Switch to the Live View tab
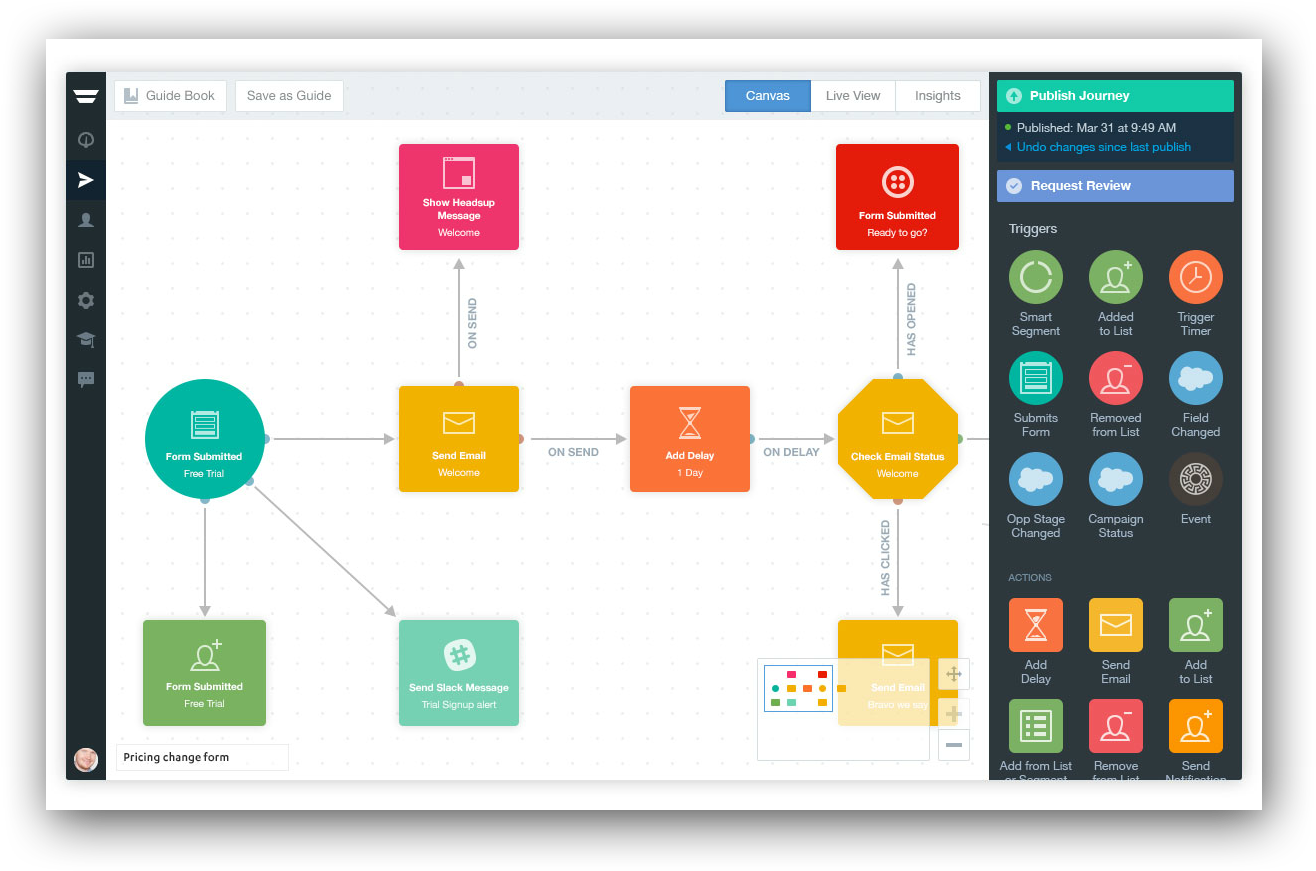 [x=853, y=96]
